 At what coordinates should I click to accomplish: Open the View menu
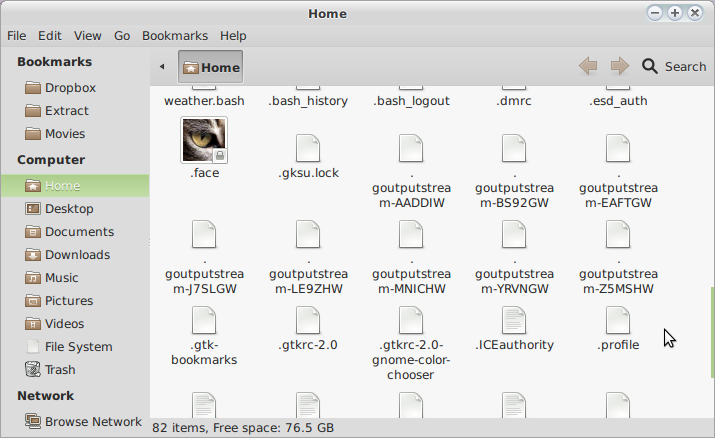(88, 35)
